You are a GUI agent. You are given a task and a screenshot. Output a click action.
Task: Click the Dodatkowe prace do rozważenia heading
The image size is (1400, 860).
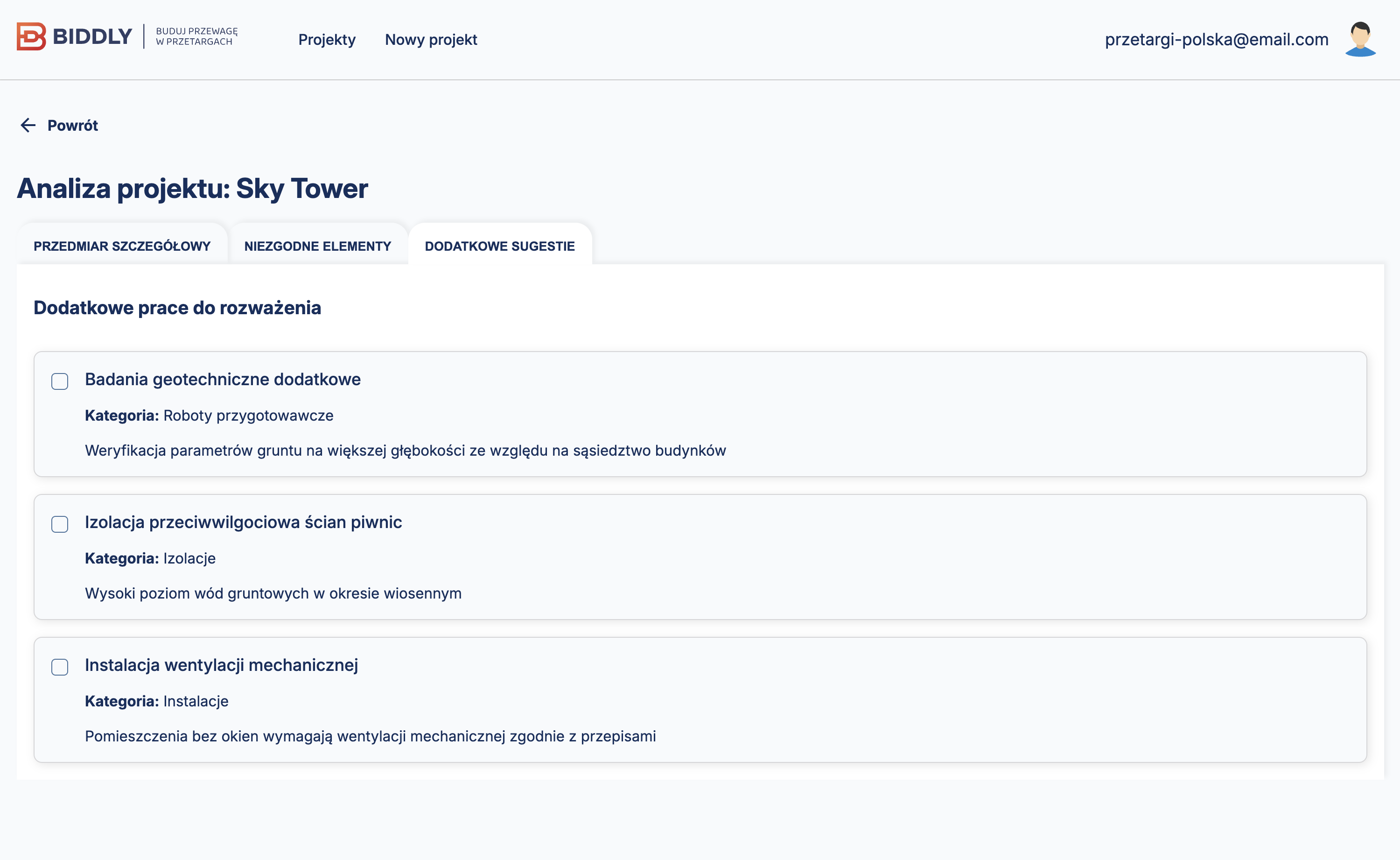[177, 308]
